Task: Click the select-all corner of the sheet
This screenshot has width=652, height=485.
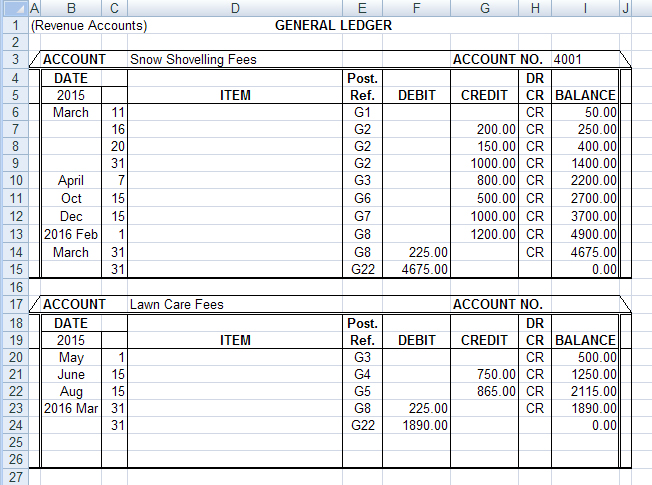Action: pos(15,8)
